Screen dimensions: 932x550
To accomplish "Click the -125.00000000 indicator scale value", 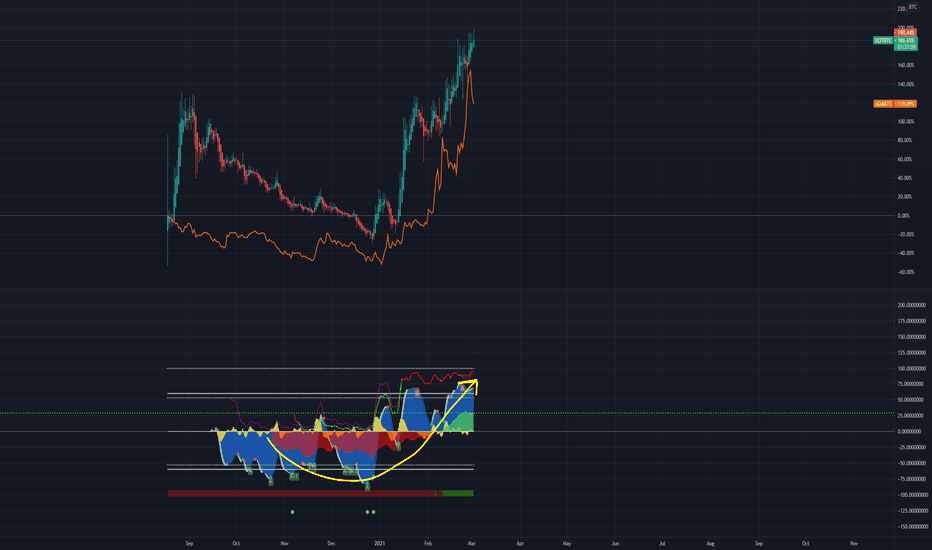I will tap(912, 511).
